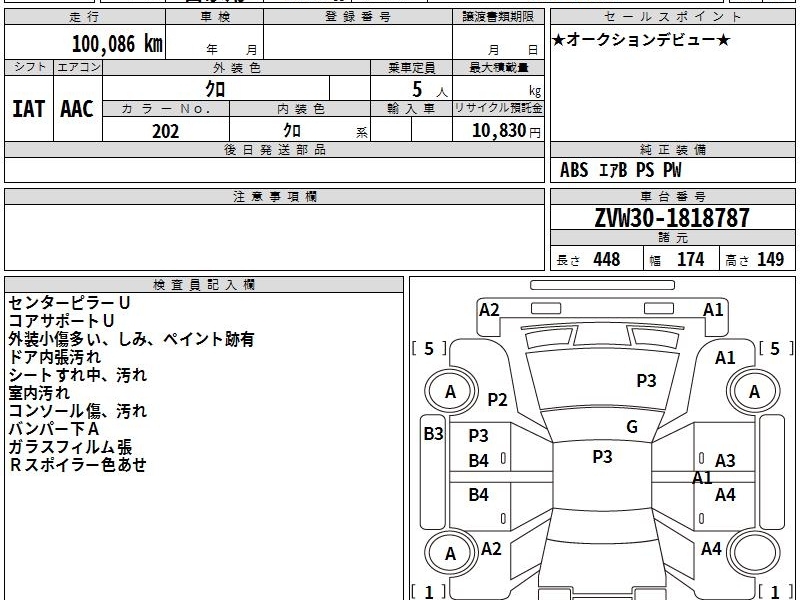Select the クロ value under 内装色
This screenshot has width=800, height=600.
point(292,131)
